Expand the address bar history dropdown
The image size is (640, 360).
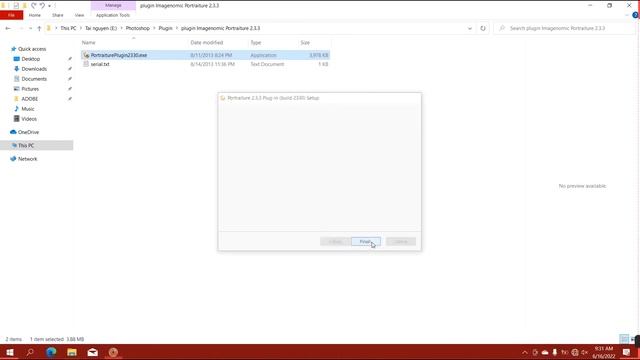click(x=470, y=28)
